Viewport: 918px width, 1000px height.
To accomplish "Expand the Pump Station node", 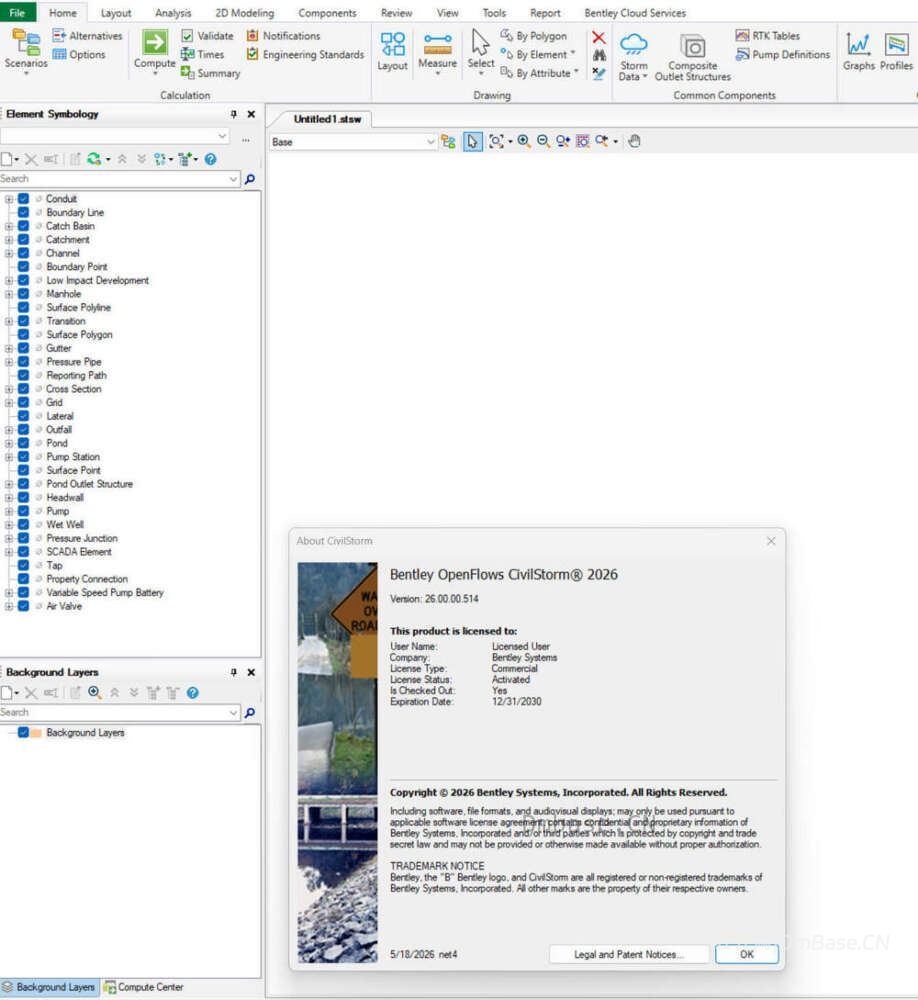I will [x=9, y=457].
